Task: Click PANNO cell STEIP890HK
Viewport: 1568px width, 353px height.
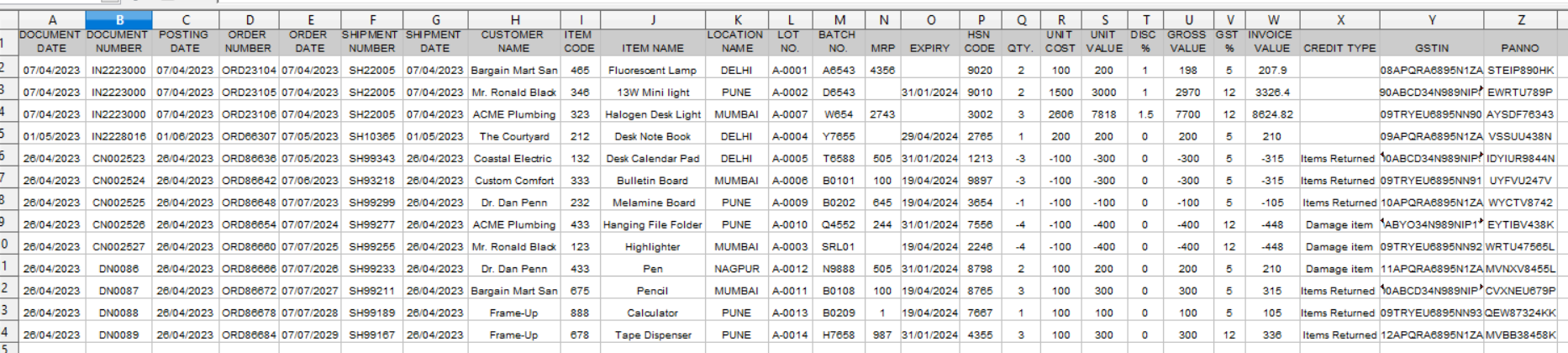Action: 1521,71
